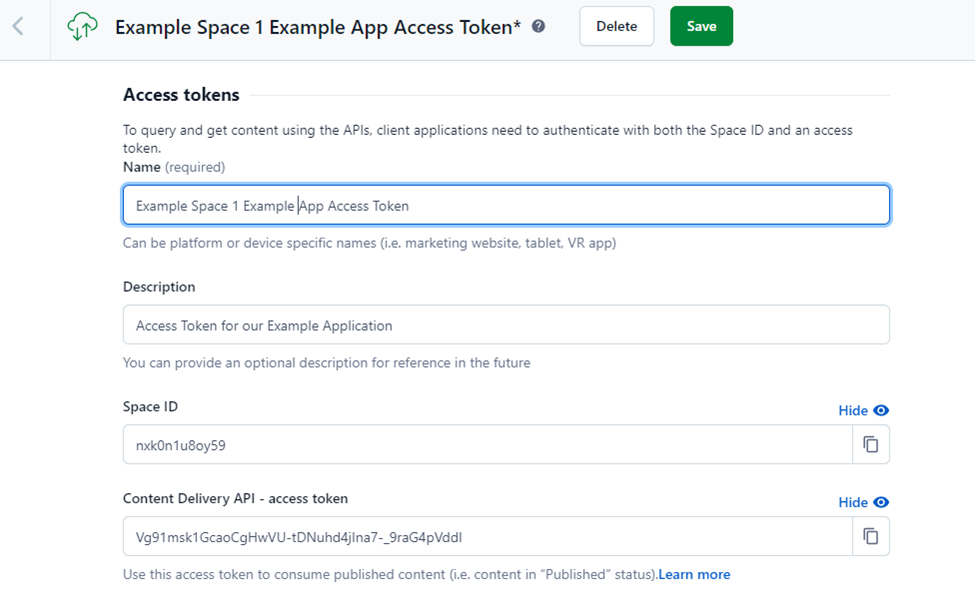Click the eye icon beside Space ID

881,411
